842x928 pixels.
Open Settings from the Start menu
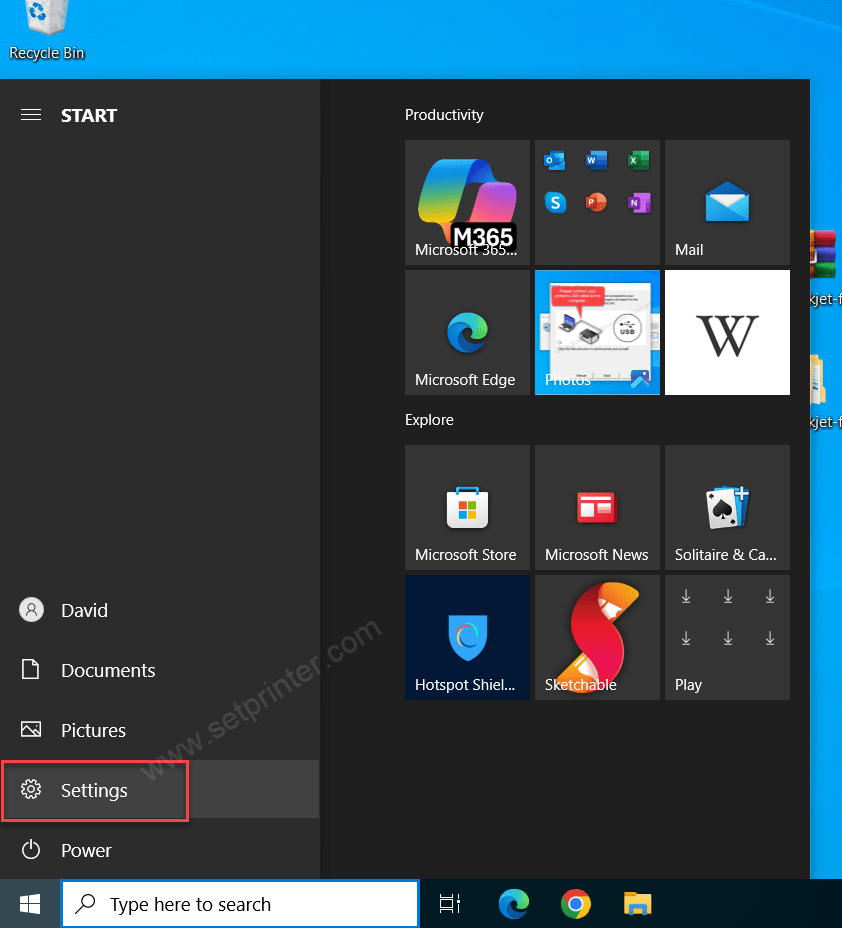160,790
